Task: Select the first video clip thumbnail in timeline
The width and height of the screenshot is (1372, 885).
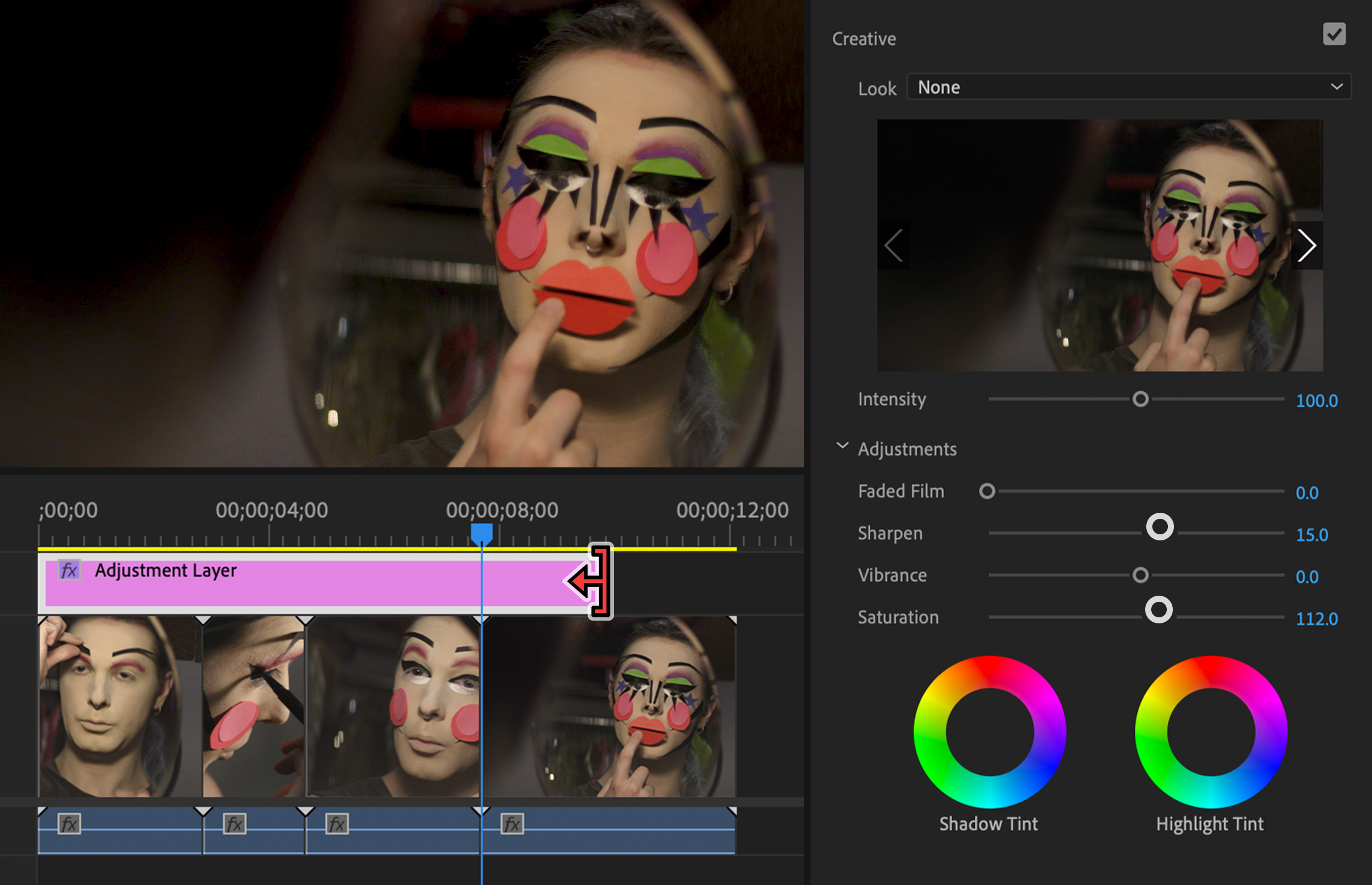Action: [119, 707]
